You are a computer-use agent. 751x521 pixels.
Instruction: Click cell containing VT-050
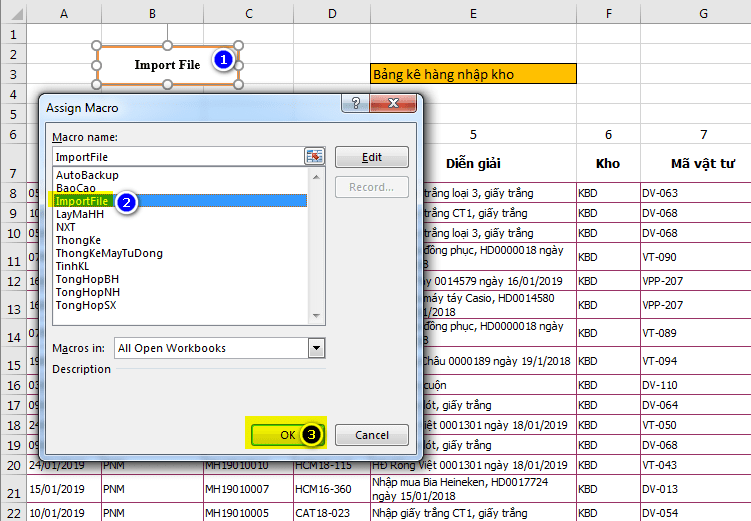coord(695,425)
